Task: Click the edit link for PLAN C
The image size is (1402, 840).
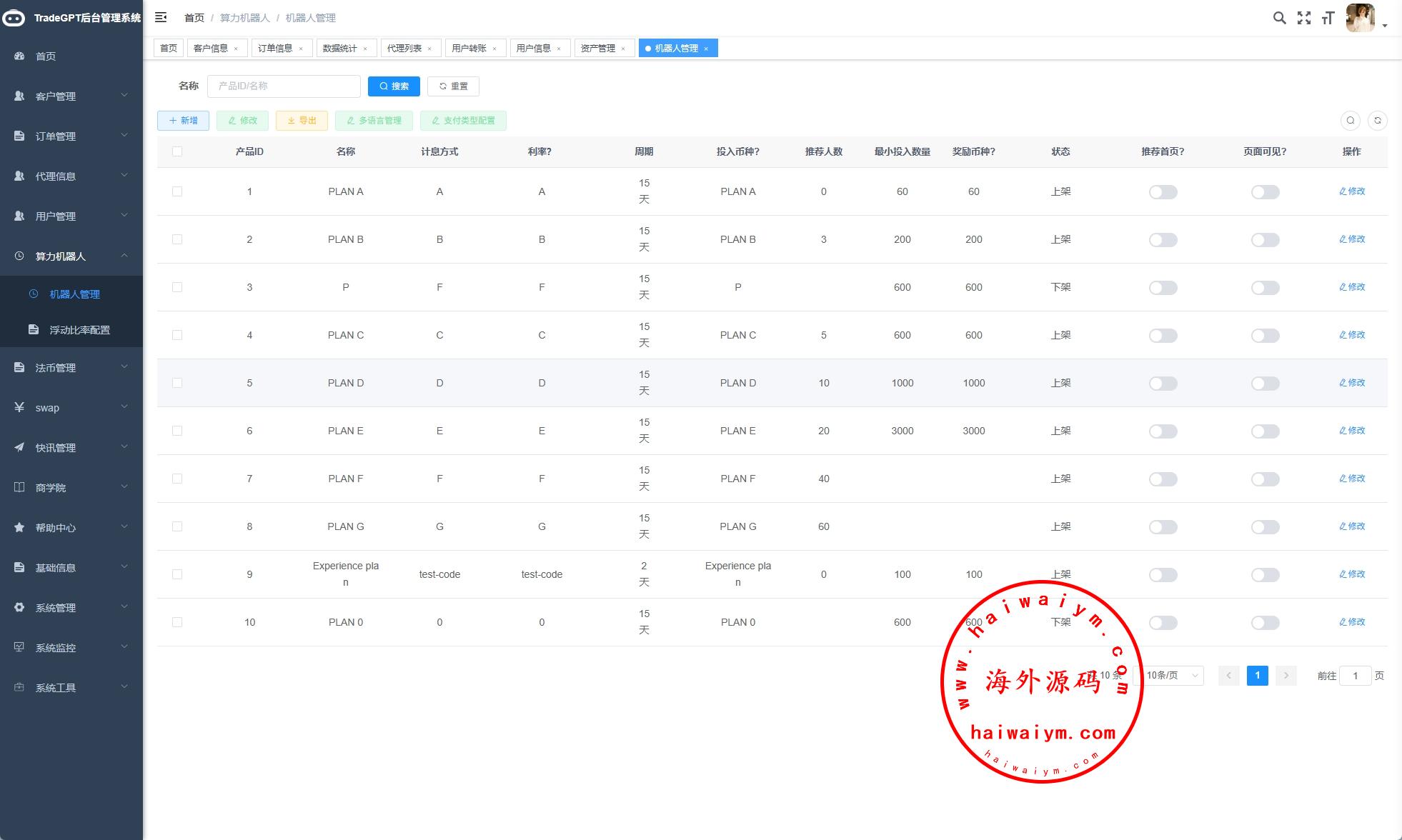Action: click(x=1351, y=335)
